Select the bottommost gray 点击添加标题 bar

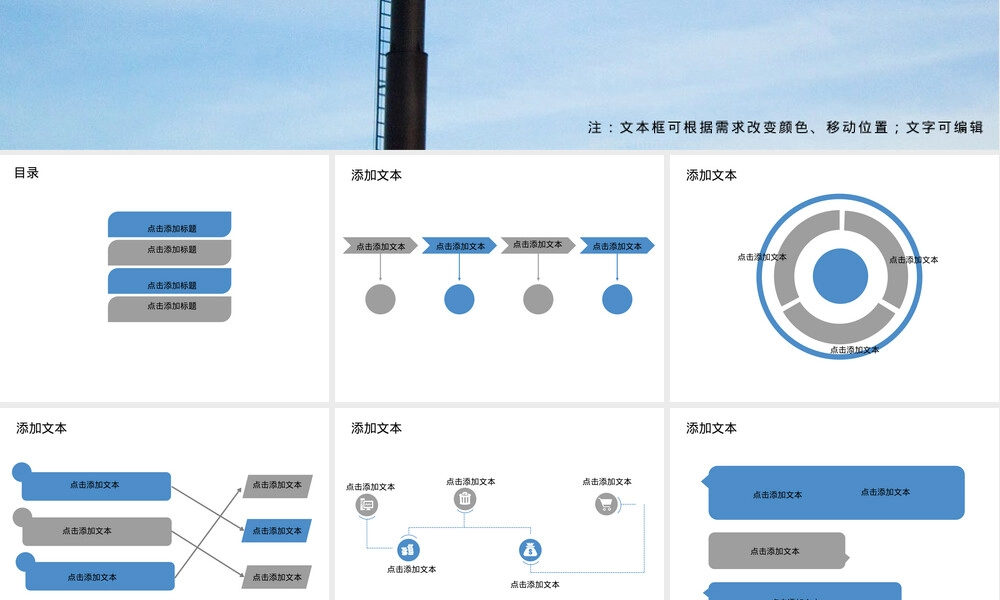(x=170, y=309)
